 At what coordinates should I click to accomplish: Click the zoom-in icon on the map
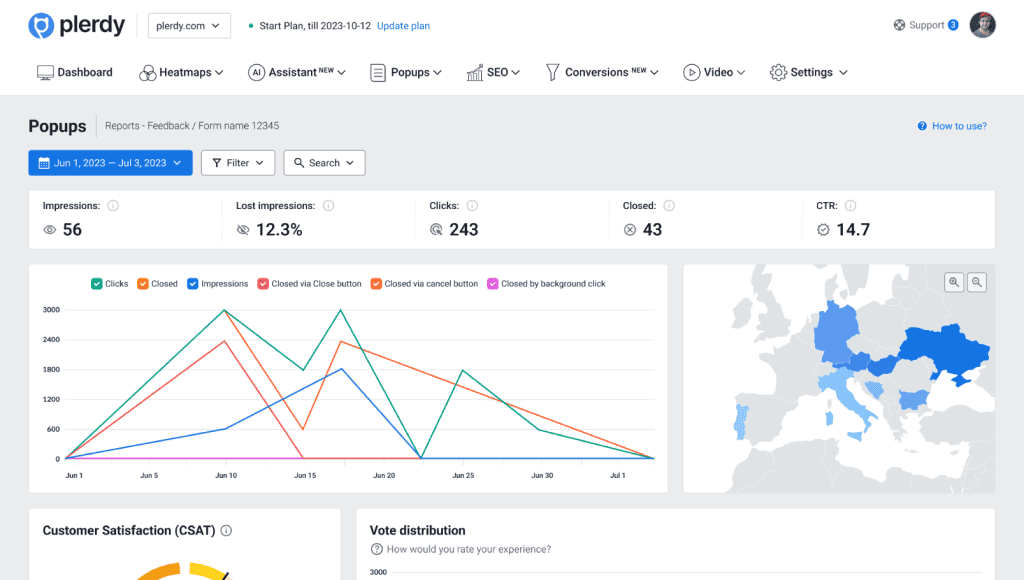[x=953, y=283]
